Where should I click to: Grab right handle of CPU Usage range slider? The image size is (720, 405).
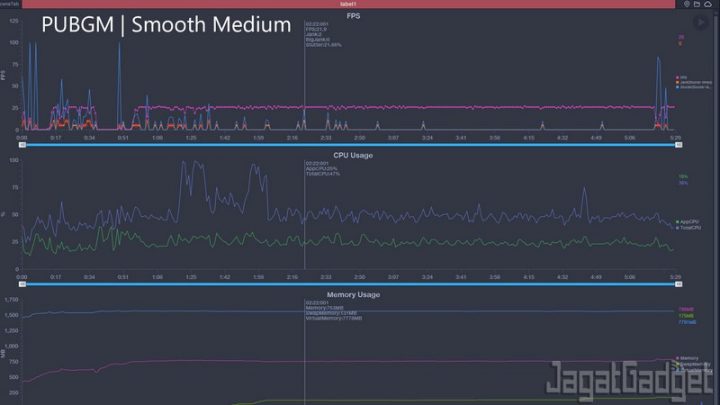(678, 284)
